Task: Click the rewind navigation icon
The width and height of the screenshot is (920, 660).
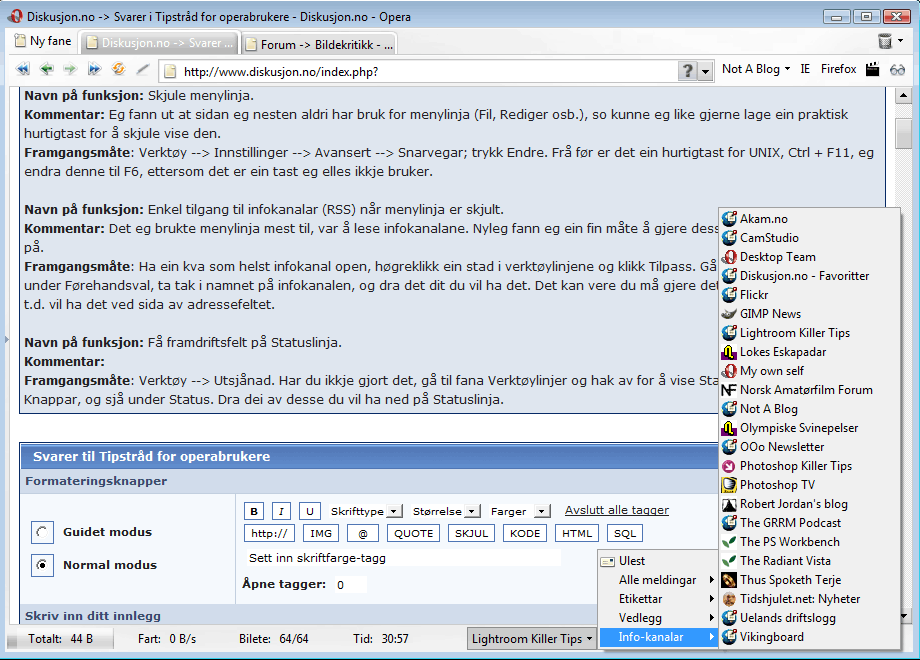Action: pos(23,70)
